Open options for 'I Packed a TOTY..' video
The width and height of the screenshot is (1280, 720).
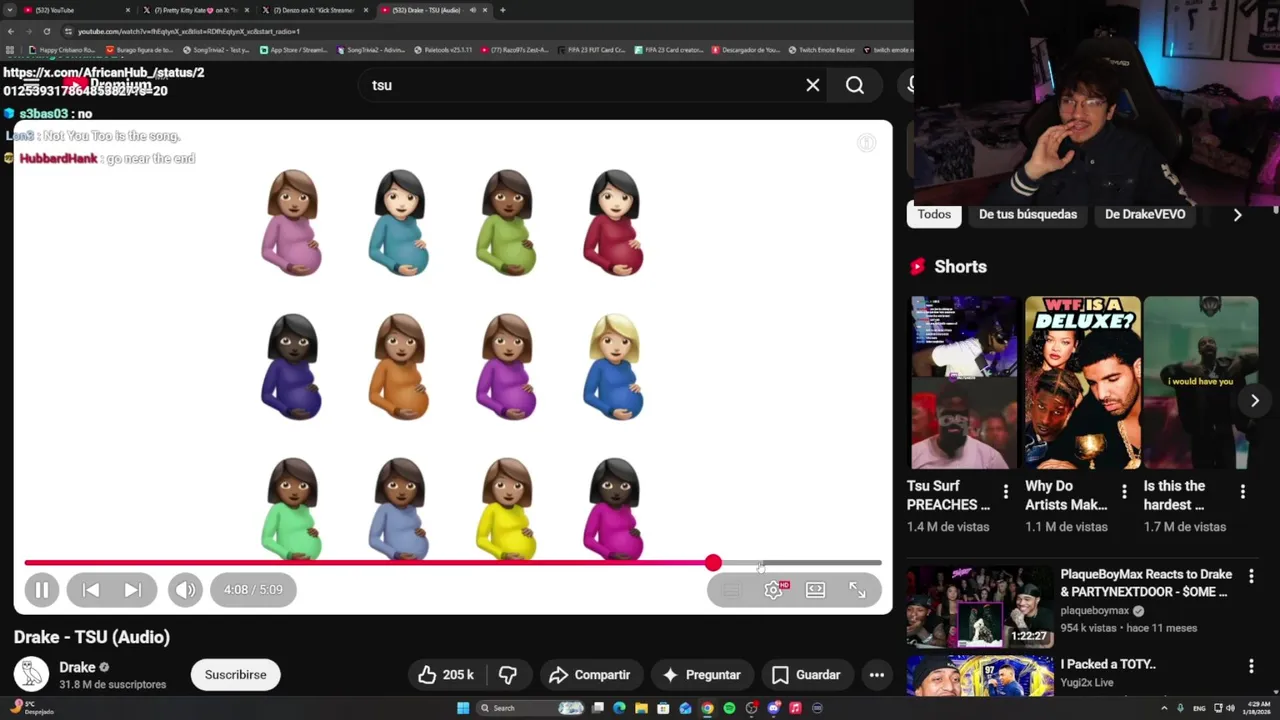(x=1251, y=666)
